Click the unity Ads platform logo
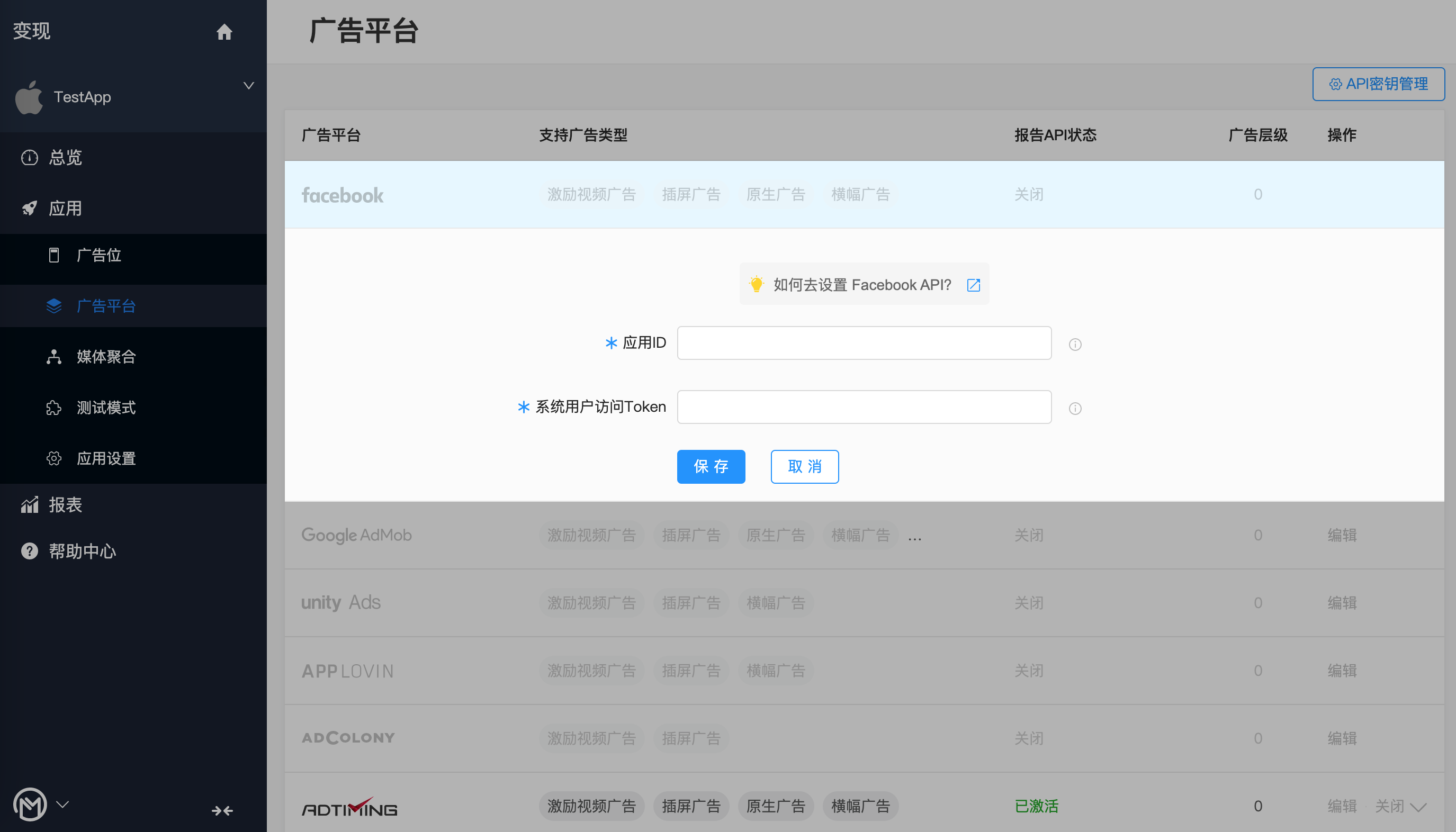This screenshot has height=832, width=1456. click(341, 602)
